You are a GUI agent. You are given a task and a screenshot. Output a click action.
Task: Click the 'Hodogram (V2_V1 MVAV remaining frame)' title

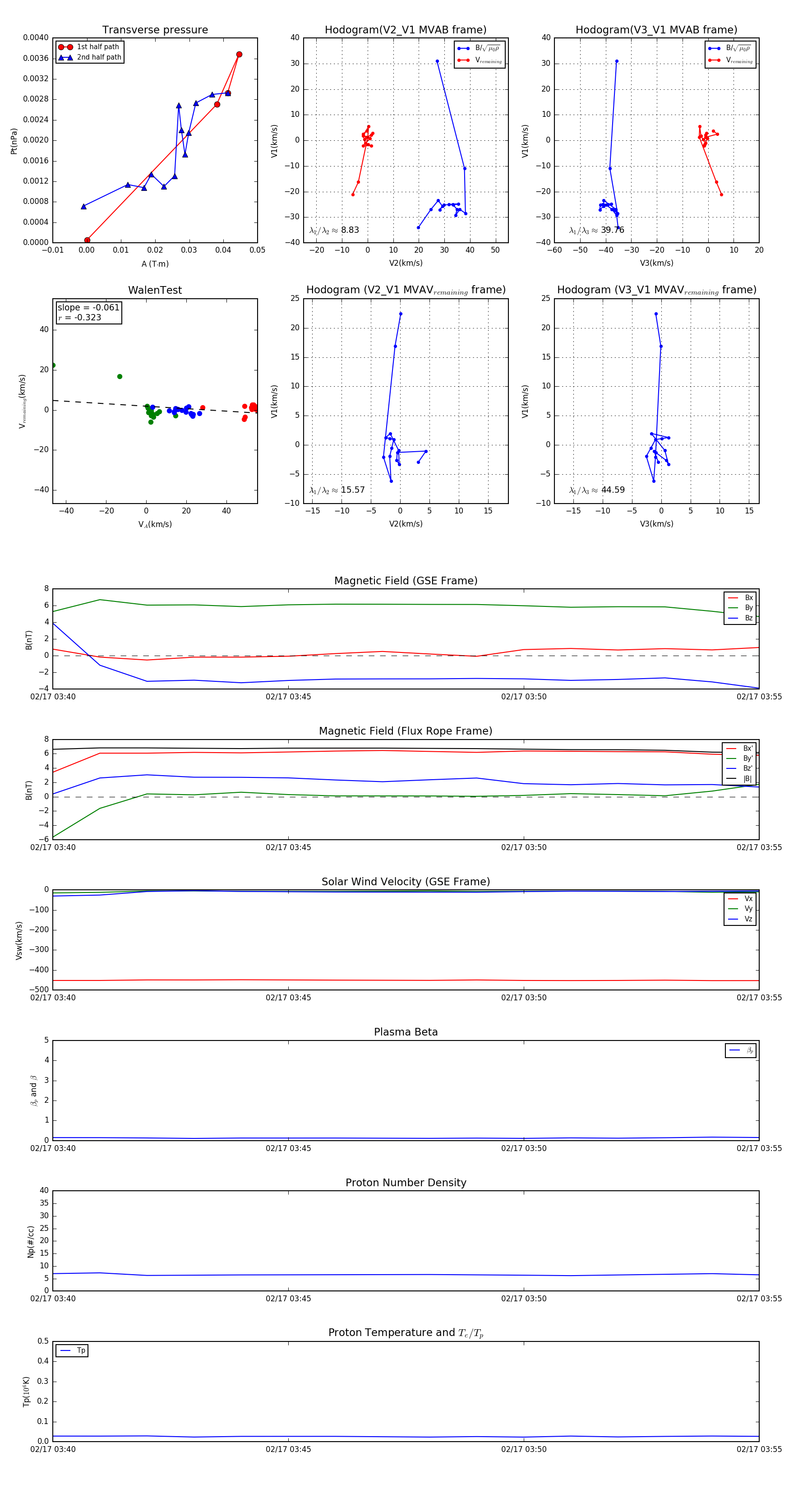(x=406, y=290)
